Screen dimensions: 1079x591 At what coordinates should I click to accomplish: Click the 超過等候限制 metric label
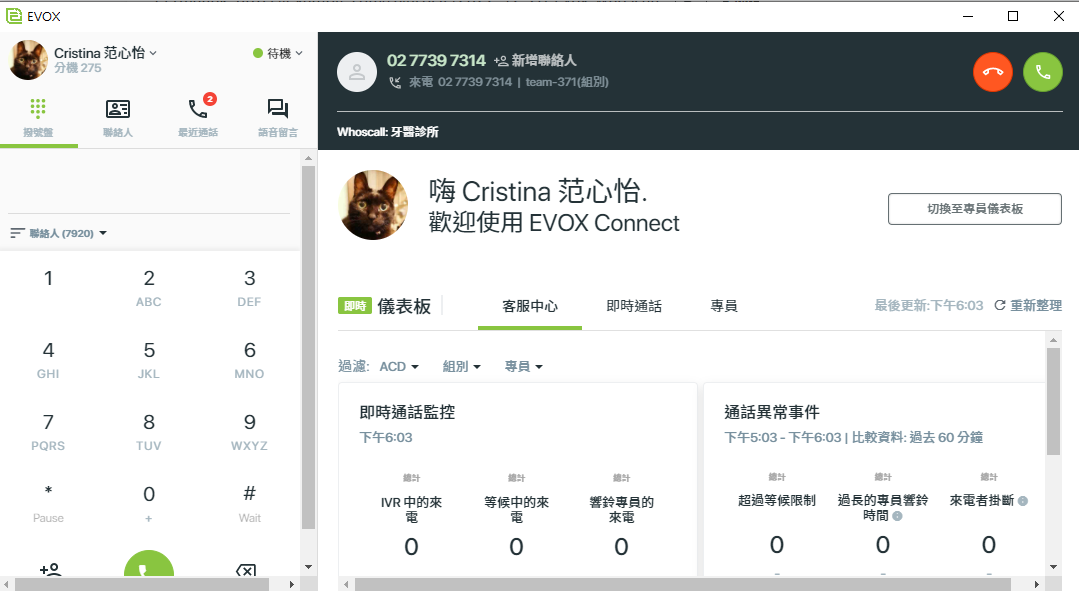pyautogui.click(x=777, y=500)
